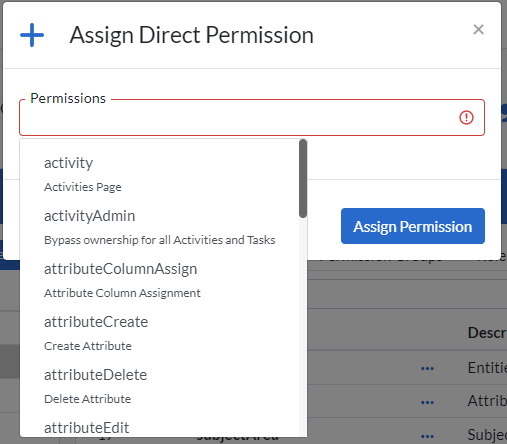Open the three-dot menu on the Attrib row
507x444 pixels.
(x=427, y=402)
